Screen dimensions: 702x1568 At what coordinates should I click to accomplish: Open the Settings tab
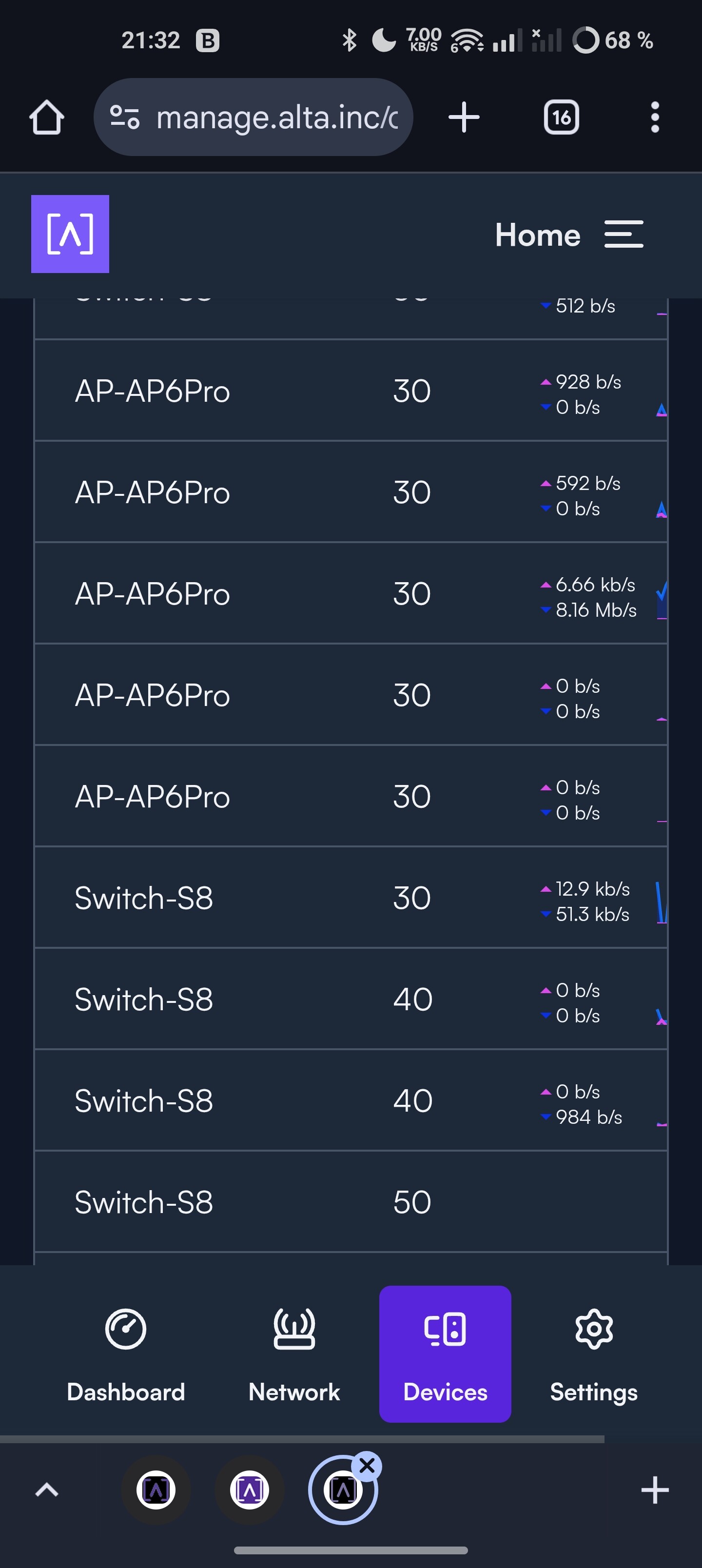(594, 1354)
